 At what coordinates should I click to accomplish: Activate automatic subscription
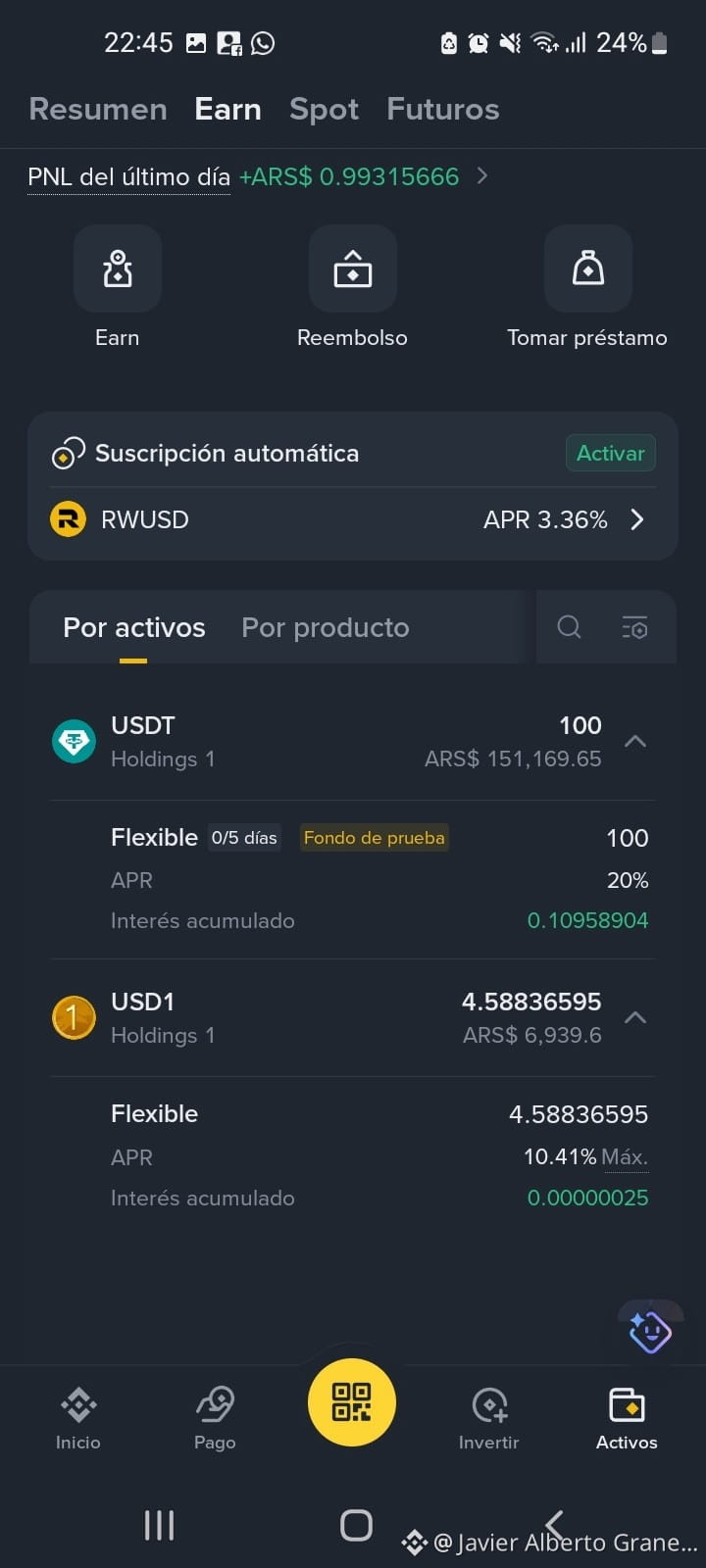pyautogui.click(x=610, y=453)
